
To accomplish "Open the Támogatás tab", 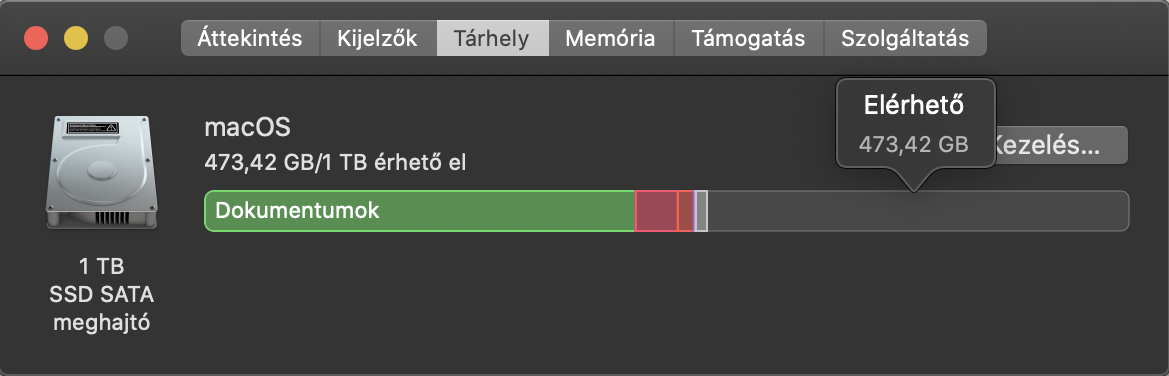I will point(749,38).
